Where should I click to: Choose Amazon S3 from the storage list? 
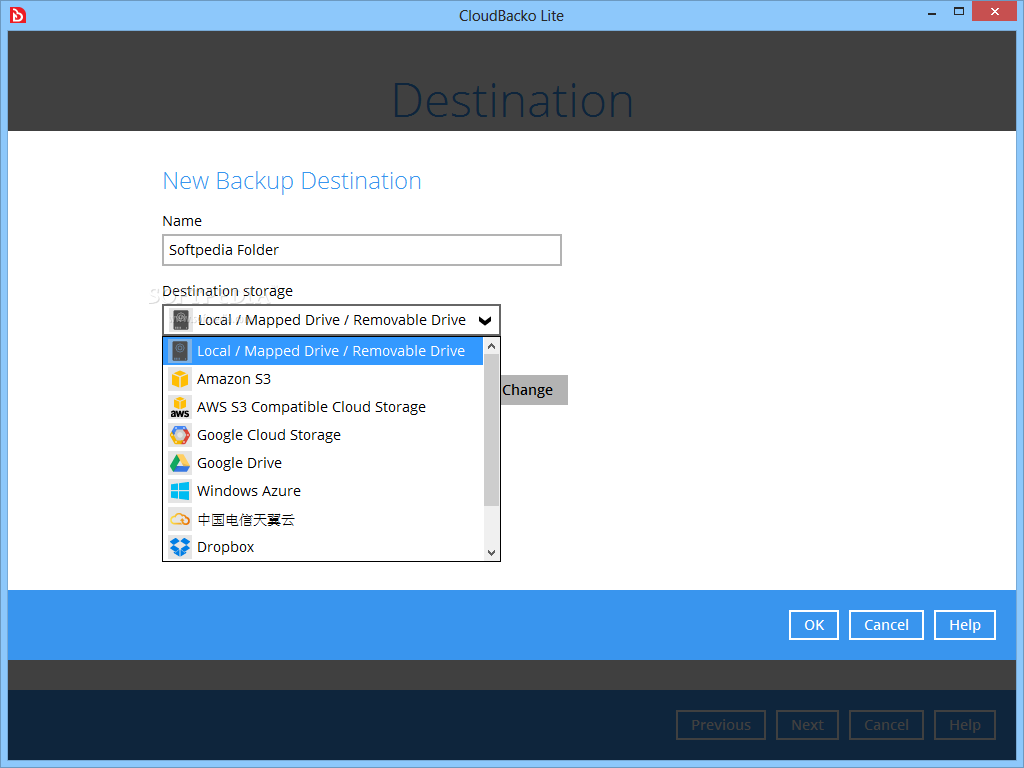[323, 379]
